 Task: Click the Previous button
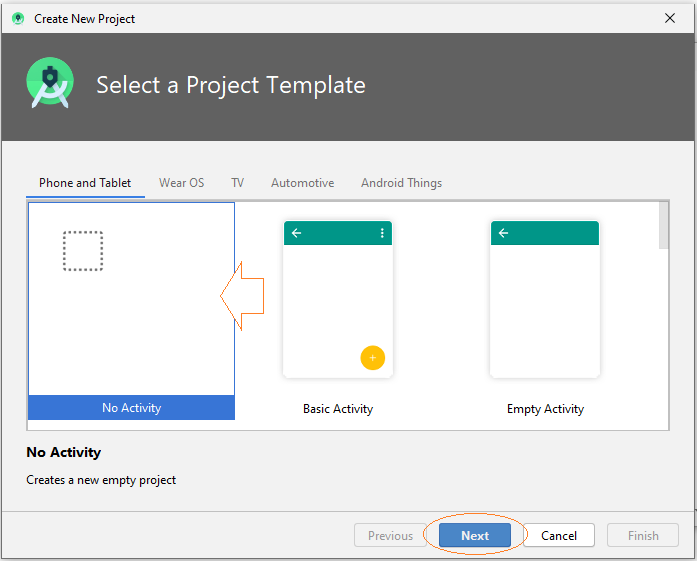(x=390, y=535)
